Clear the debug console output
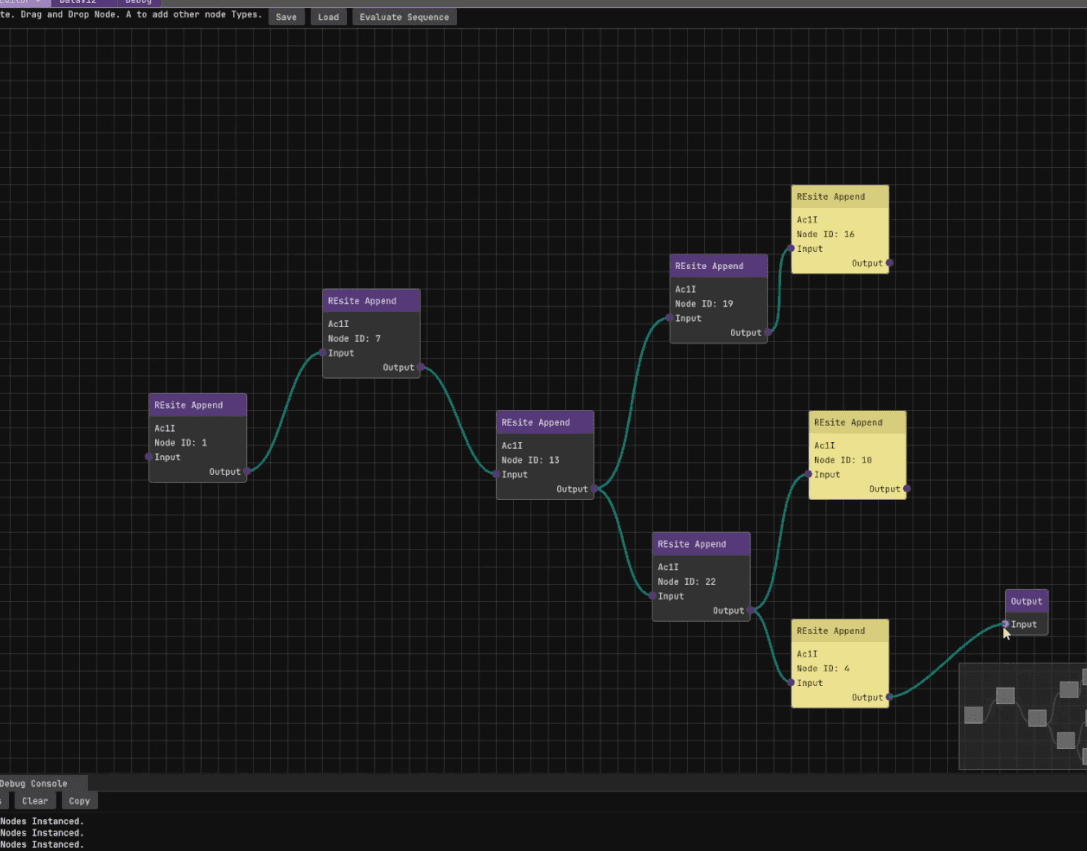The height and width of the screenshot is (851, 1087). coord(35,801)
